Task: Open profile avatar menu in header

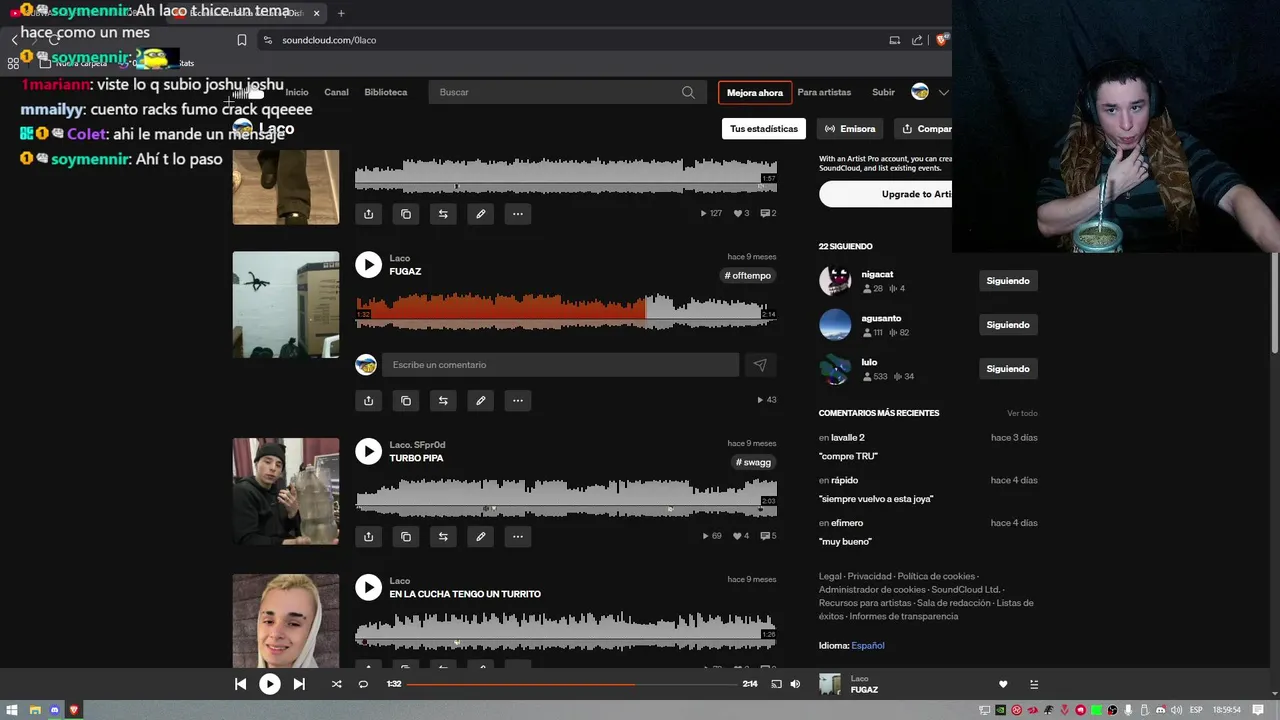Action: tap(920, 92)
